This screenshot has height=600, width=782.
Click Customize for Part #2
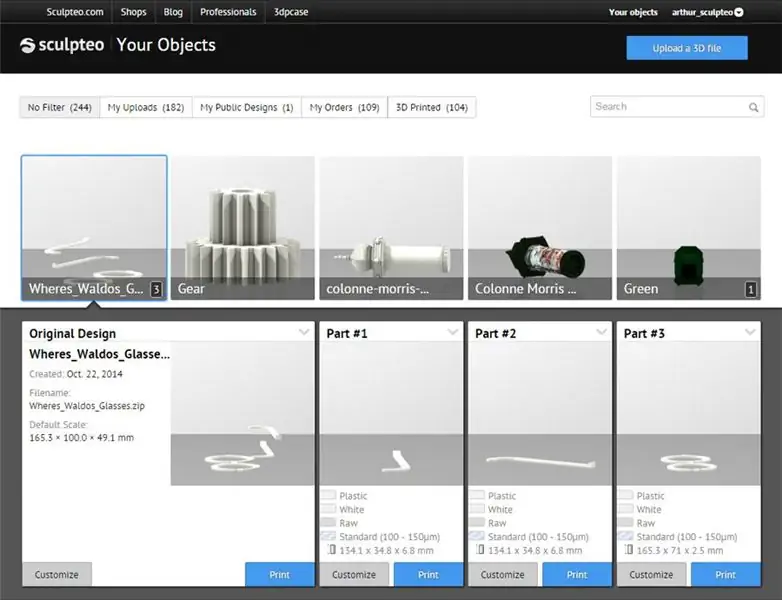click(503, 575)
